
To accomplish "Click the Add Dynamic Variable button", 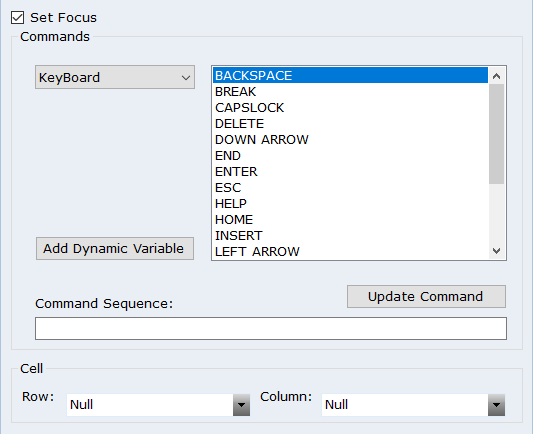I will point(115,248).
